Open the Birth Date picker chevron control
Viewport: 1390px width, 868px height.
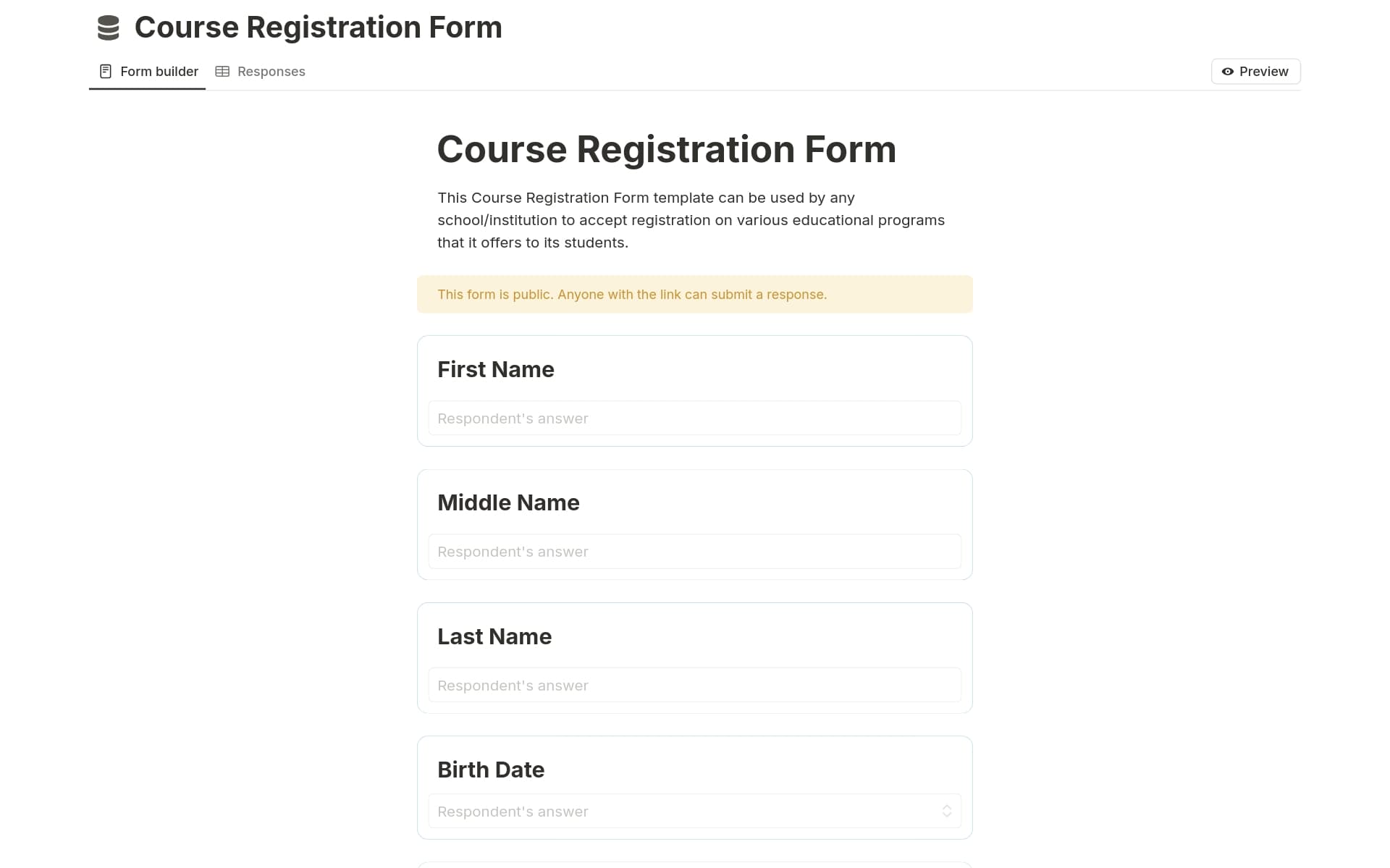(x=947, y=811)
